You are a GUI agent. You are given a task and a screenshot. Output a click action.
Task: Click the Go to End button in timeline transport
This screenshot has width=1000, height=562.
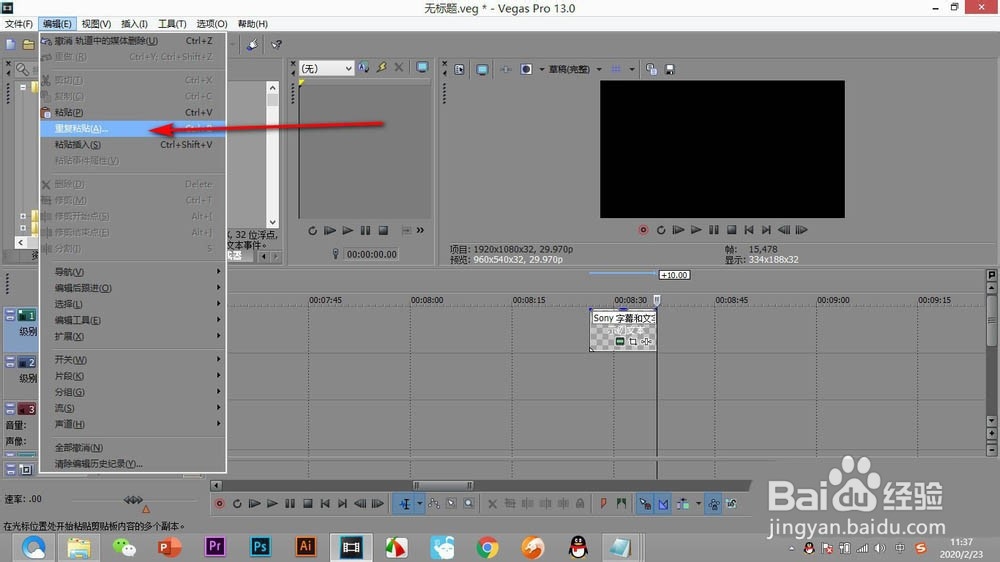coord(342,503)
